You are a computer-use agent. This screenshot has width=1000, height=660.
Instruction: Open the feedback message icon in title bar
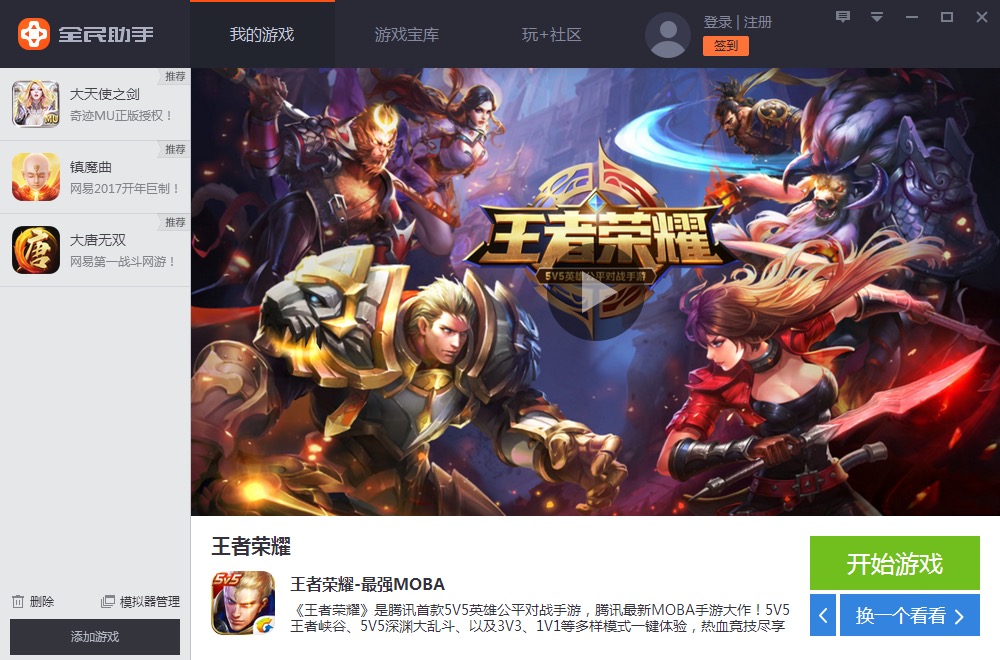click(x=842, y=17)
